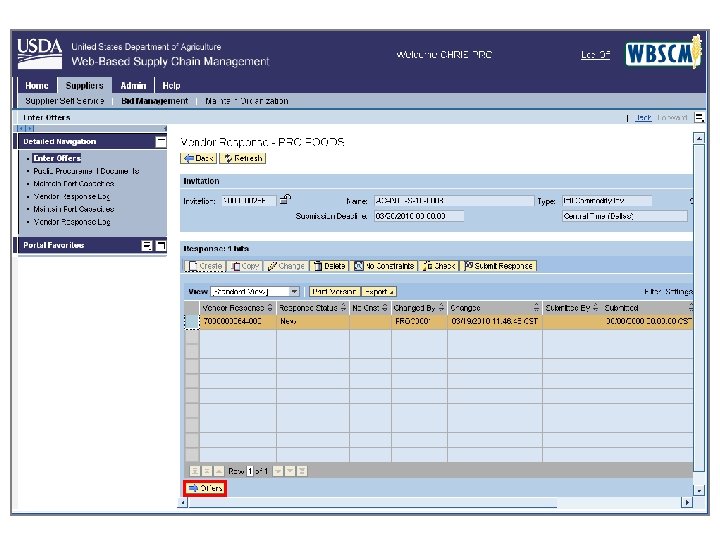The width and height of the screenshot is (720, 540).
Task: Go to last page of table
Action: pyautogui.click(x=302, y=471)
